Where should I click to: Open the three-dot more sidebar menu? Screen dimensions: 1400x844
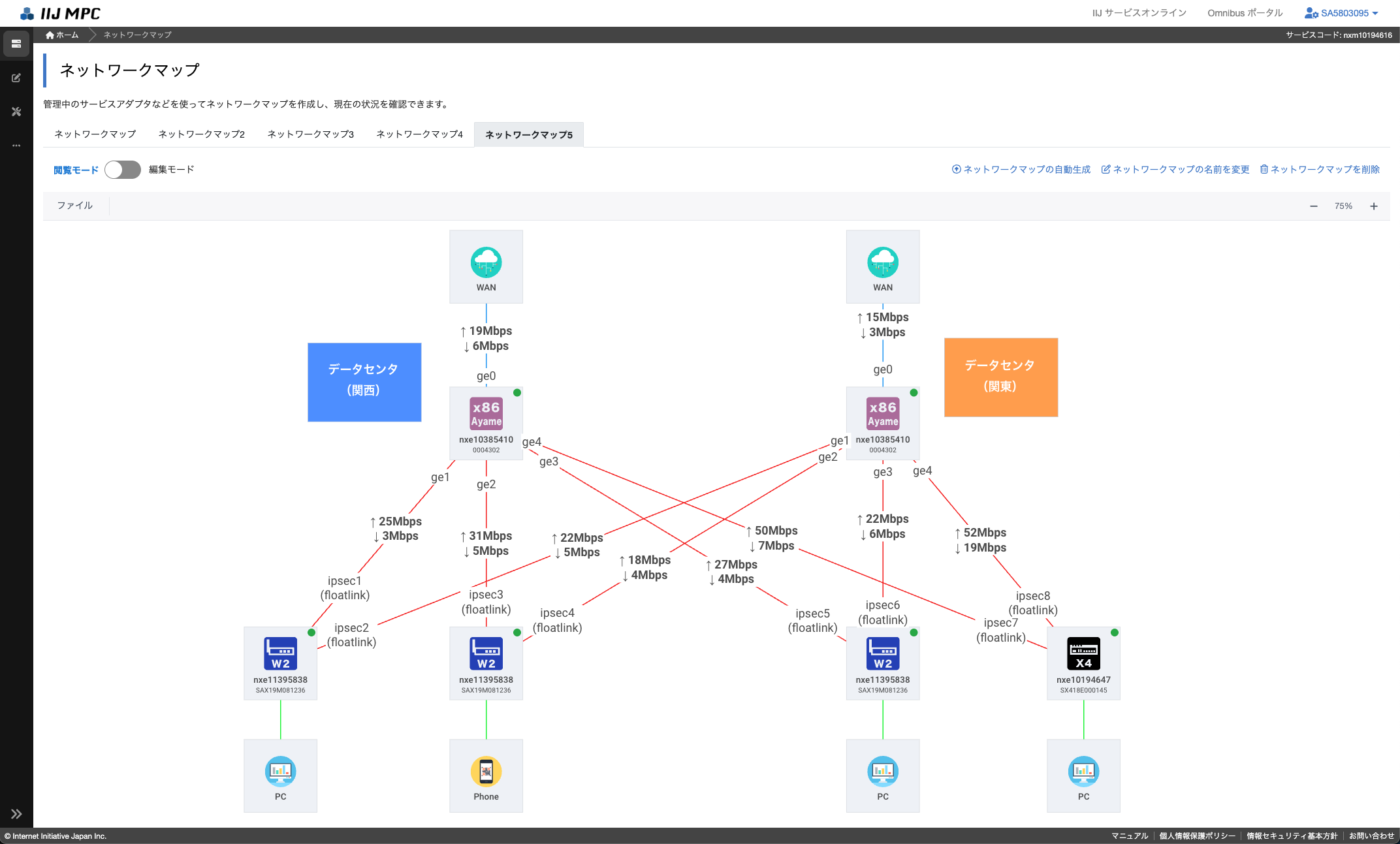pyautogui.click(x=16, y=146)
